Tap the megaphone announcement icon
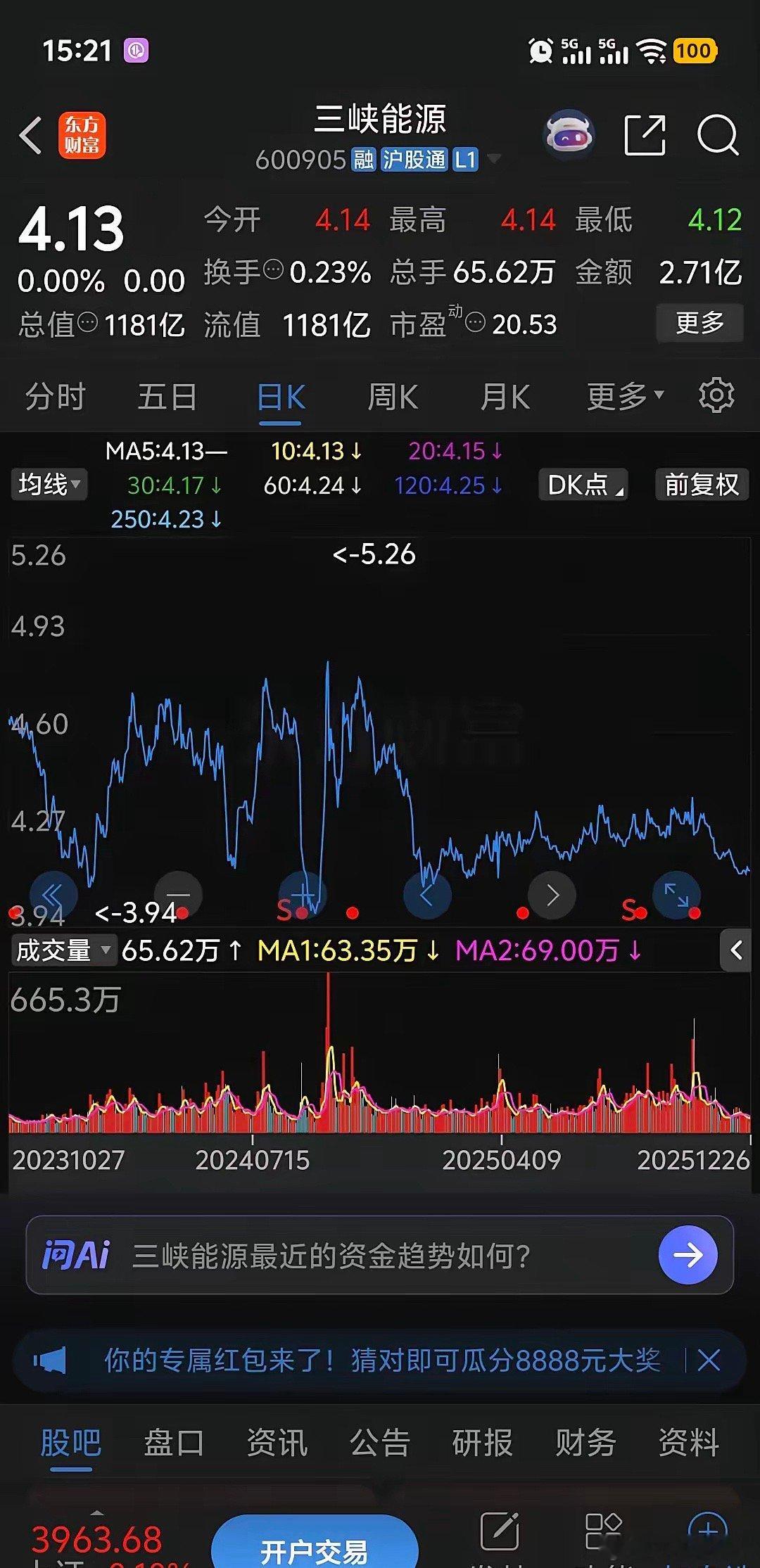Image resolution: width=760 pixels, height=1568 pixels. coord(50,1360)
